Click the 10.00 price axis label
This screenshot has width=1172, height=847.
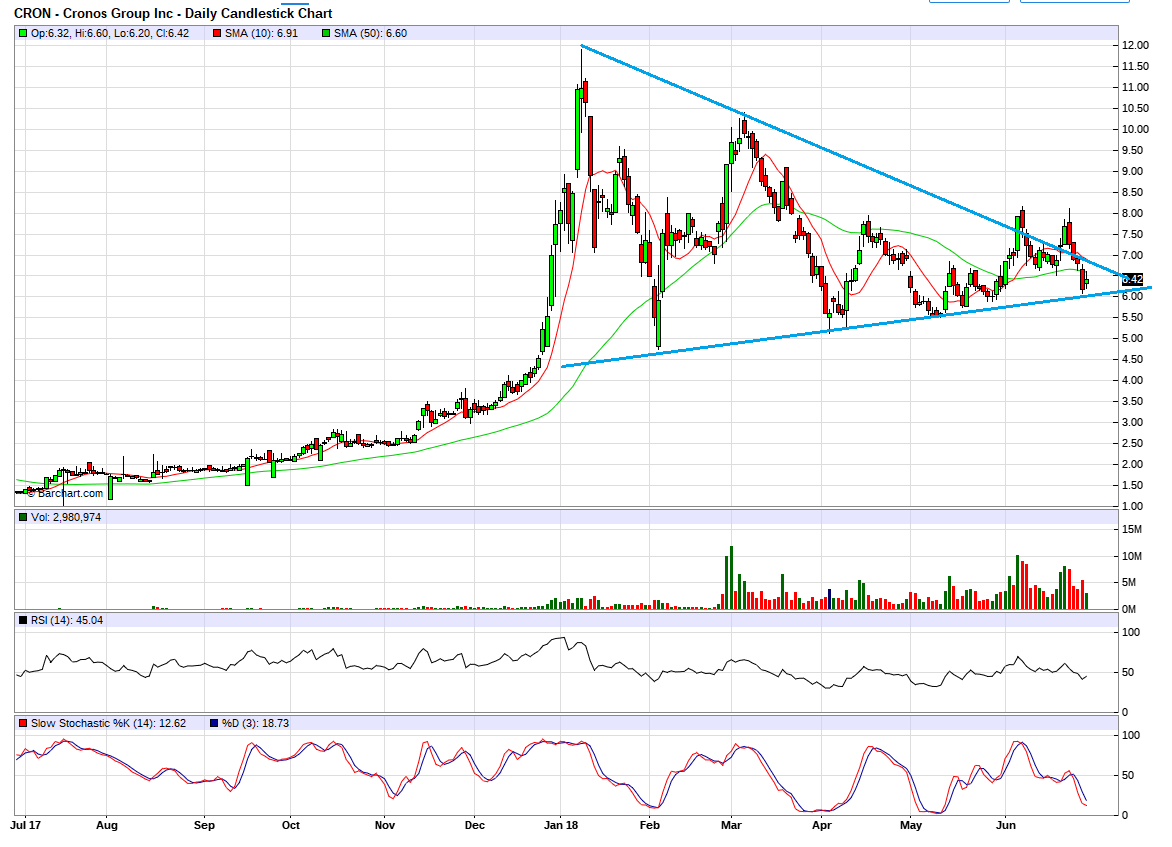point(1135,129)
